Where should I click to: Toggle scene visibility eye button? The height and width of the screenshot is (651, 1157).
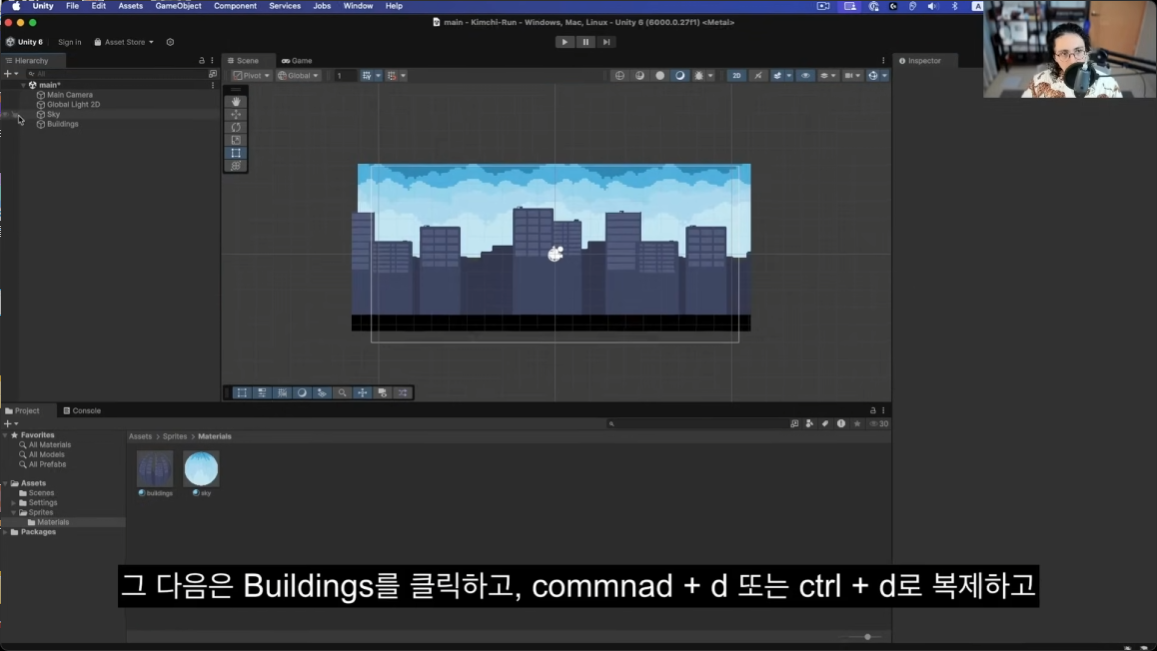(x=805, y=75)
